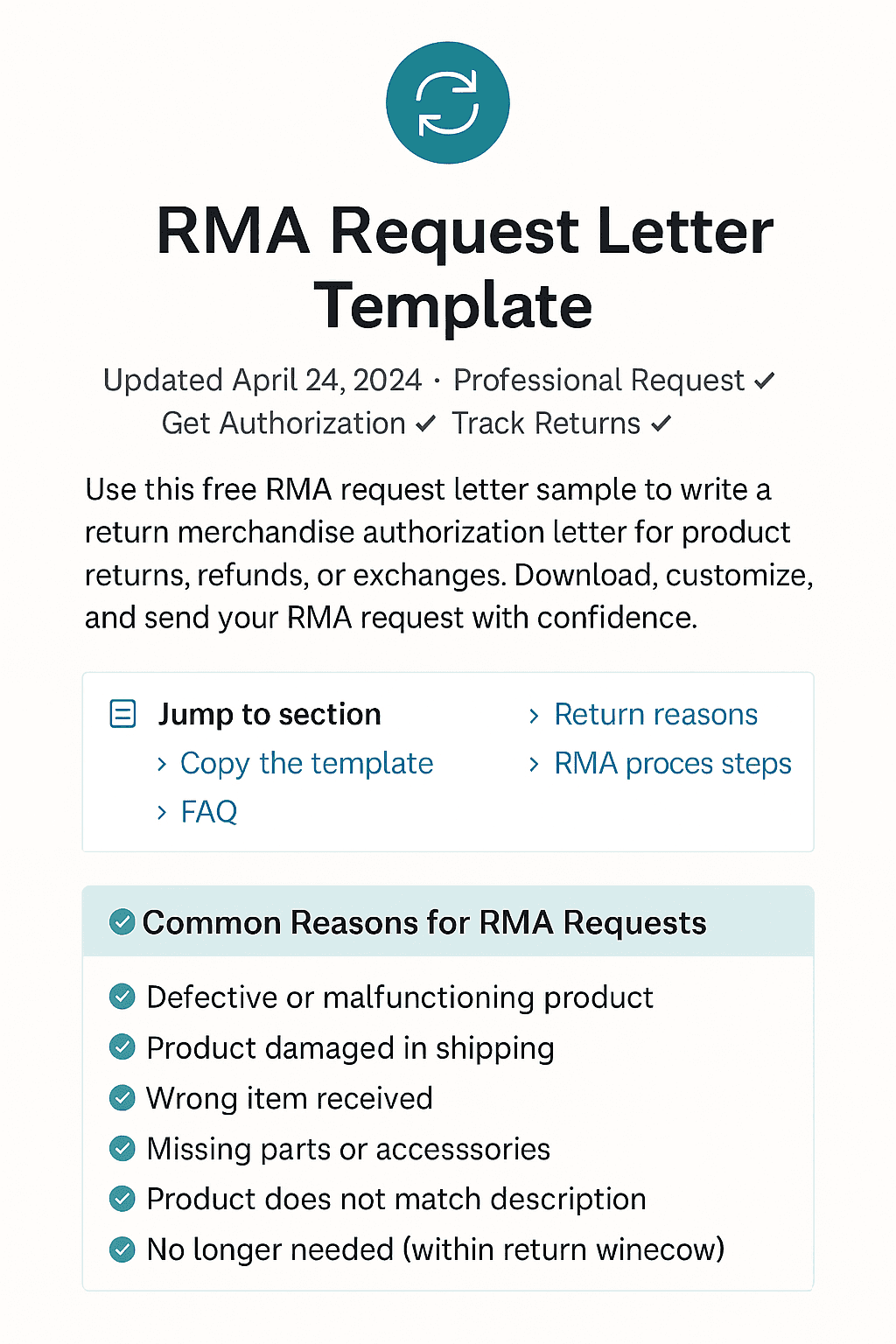Toggle the check for Product damaged in shipping

tap(122, 1047)
